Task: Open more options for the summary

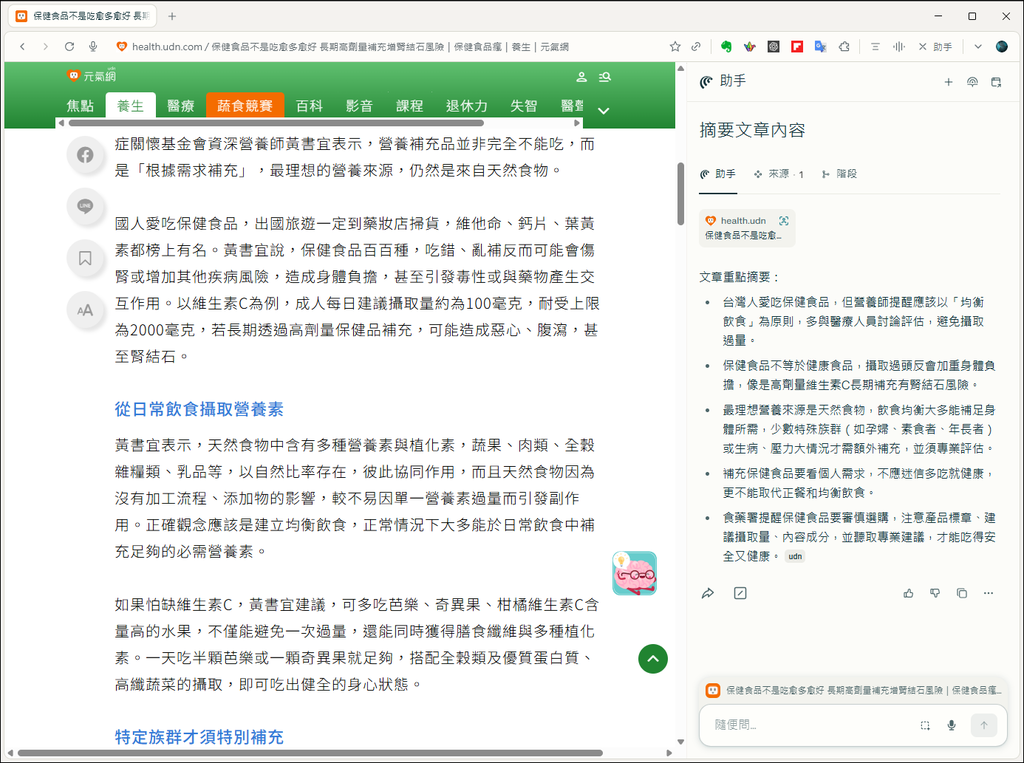Action: pos(989,593)
